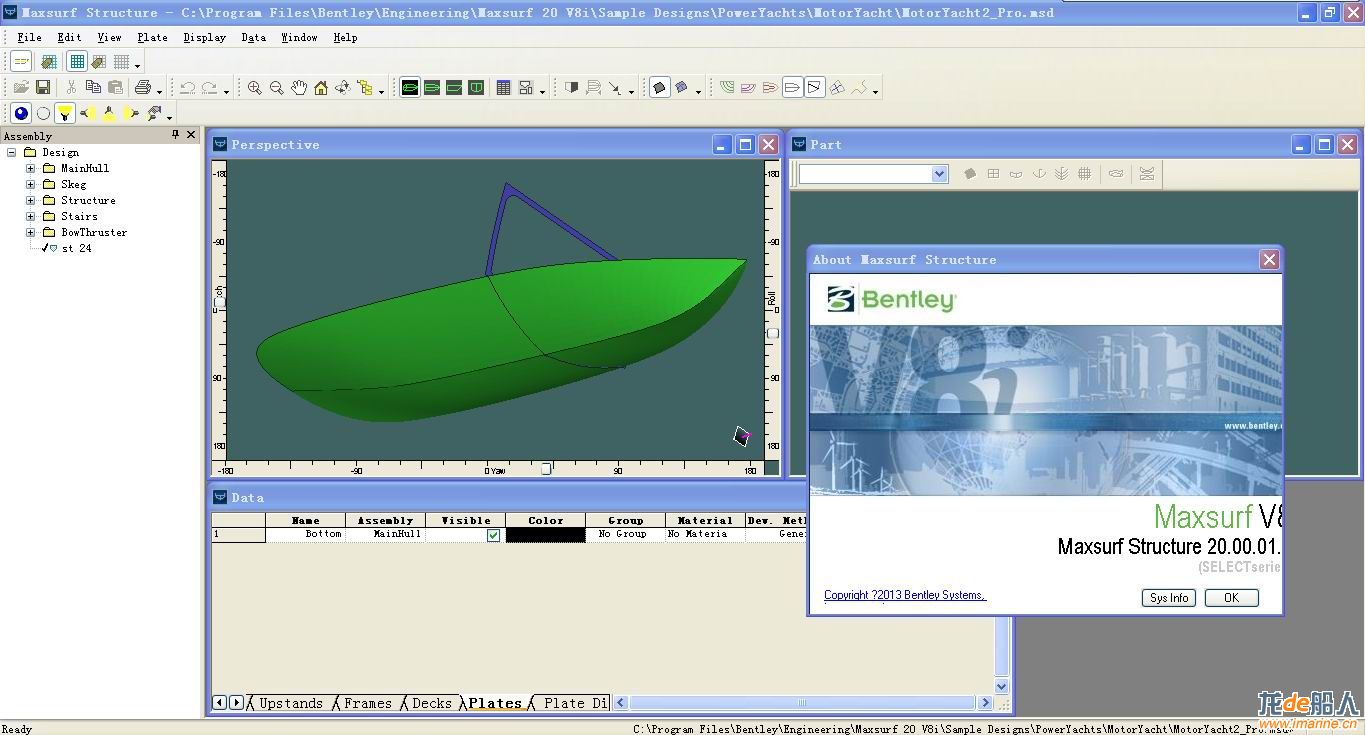Click the Roll slider right of Perspective view
Viewport: 1365px width, 735px height.
tap(772, 333)
